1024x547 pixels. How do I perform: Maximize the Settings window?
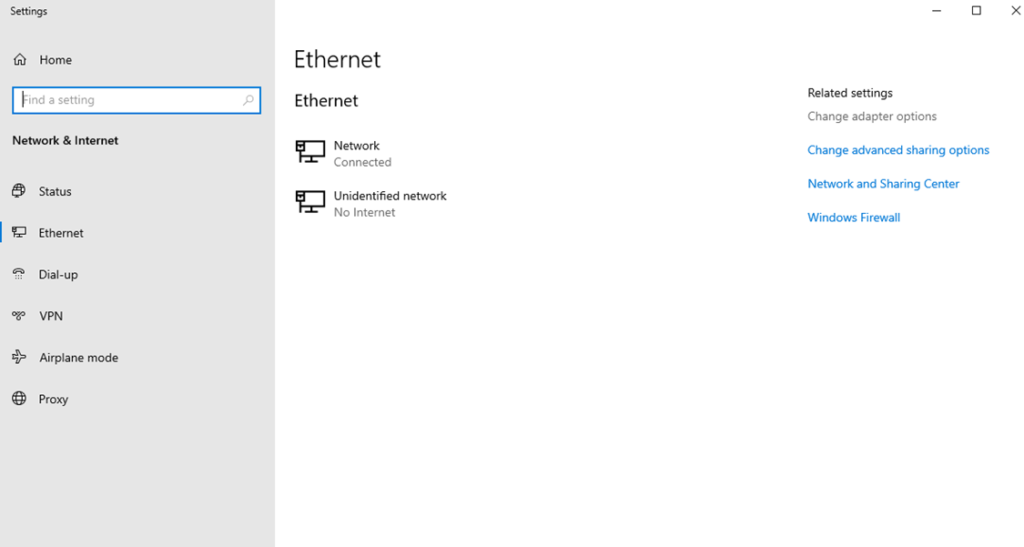coord(976,11)
